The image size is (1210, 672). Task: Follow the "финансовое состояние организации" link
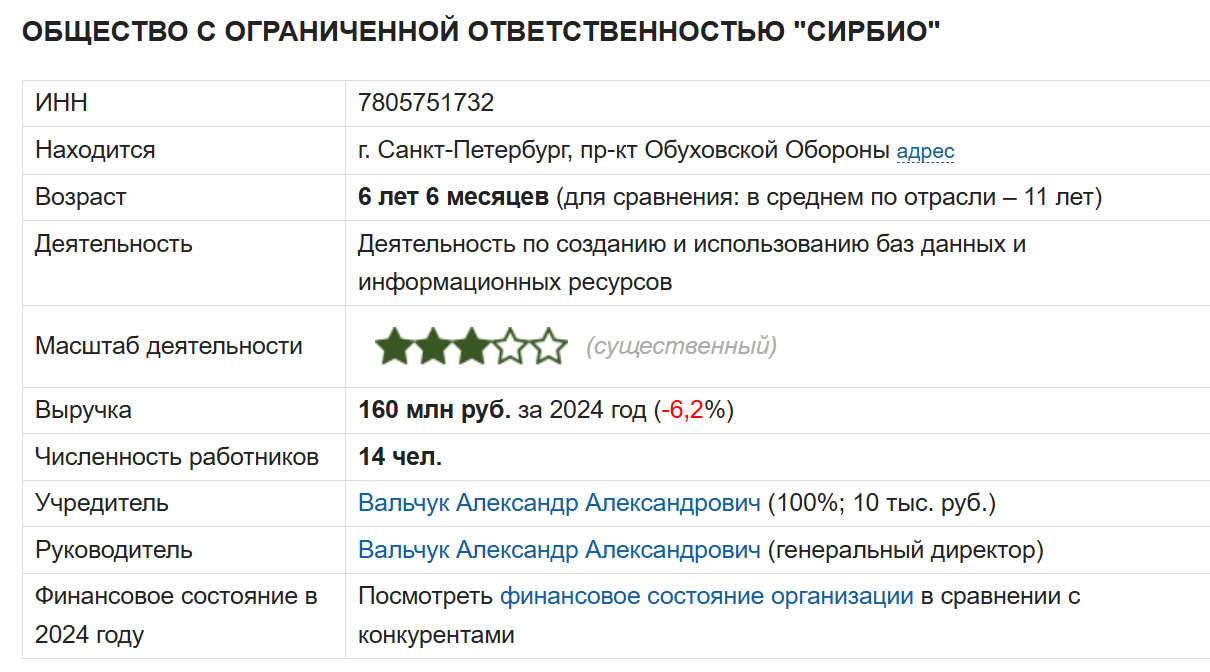(706, 597)
